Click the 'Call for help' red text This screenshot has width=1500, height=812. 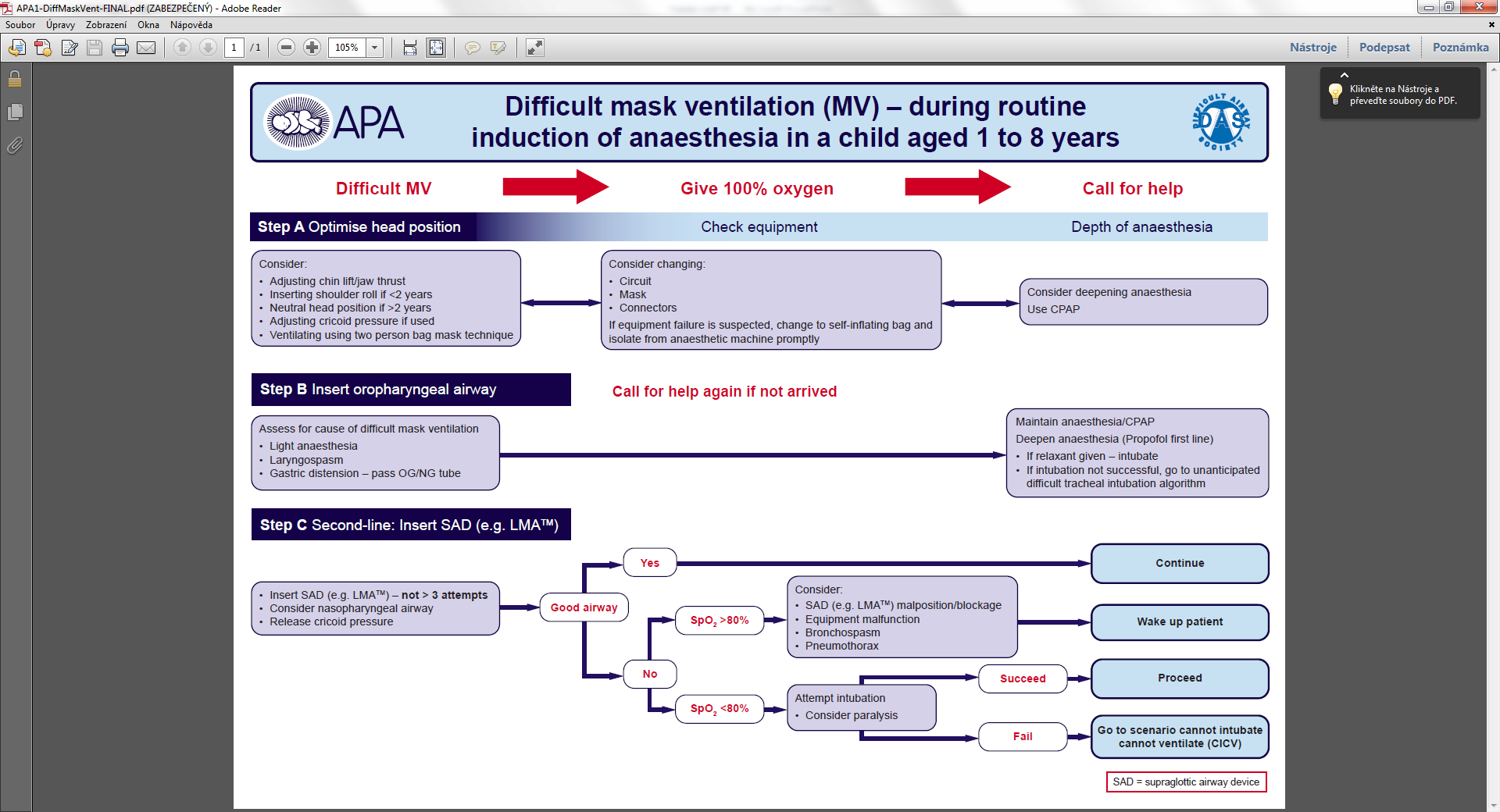click(1133, 189)
